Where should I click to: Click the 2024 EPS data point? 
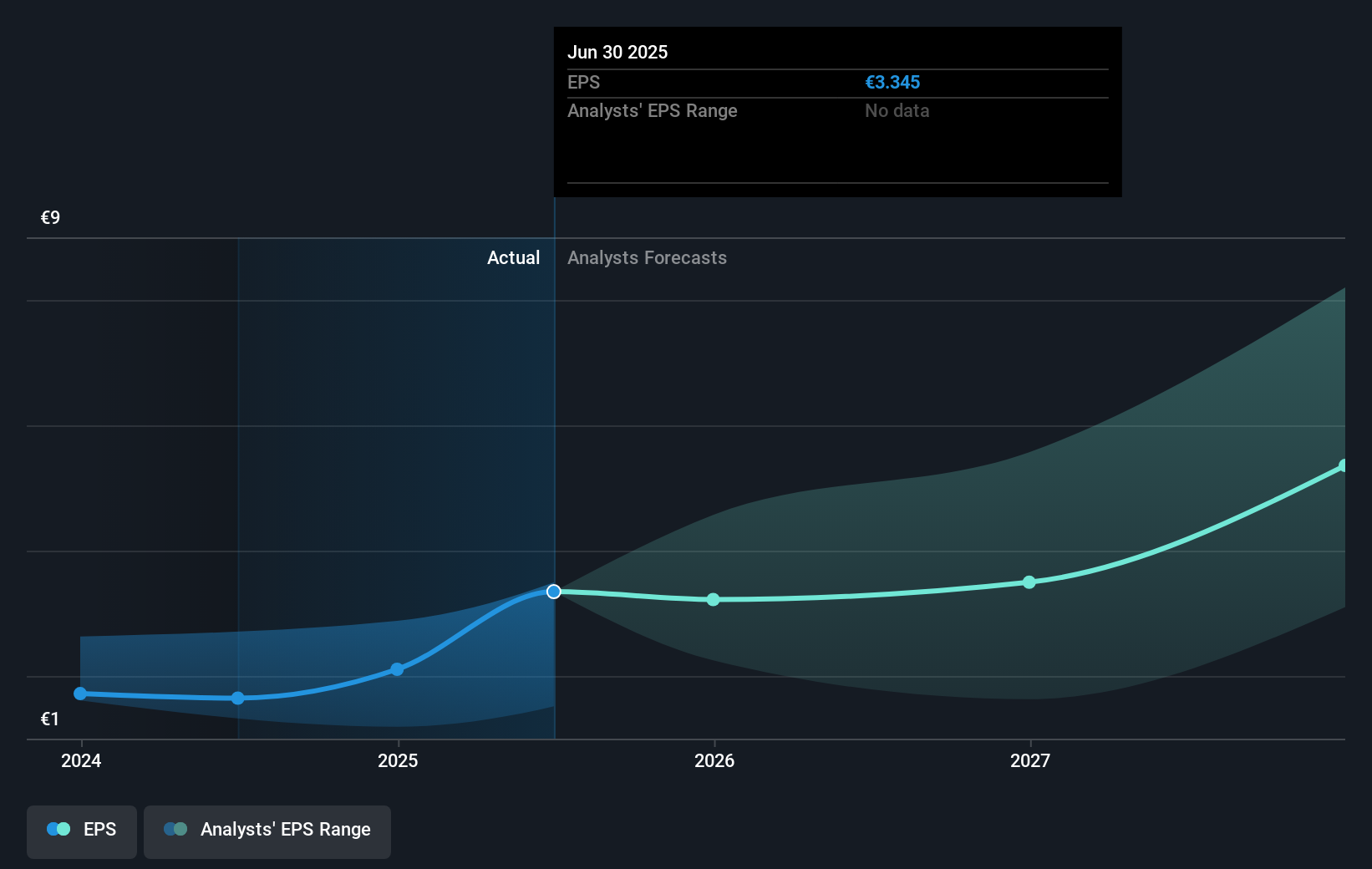coord(79,694)
